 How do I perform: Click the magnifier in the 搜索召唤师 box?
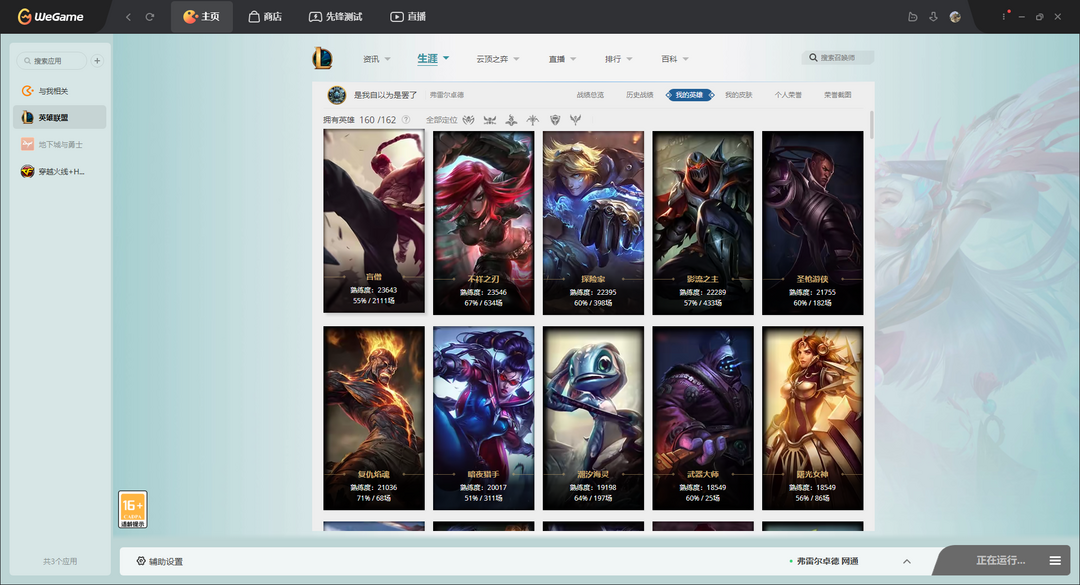pyautogui.click(x=813, y=58)
